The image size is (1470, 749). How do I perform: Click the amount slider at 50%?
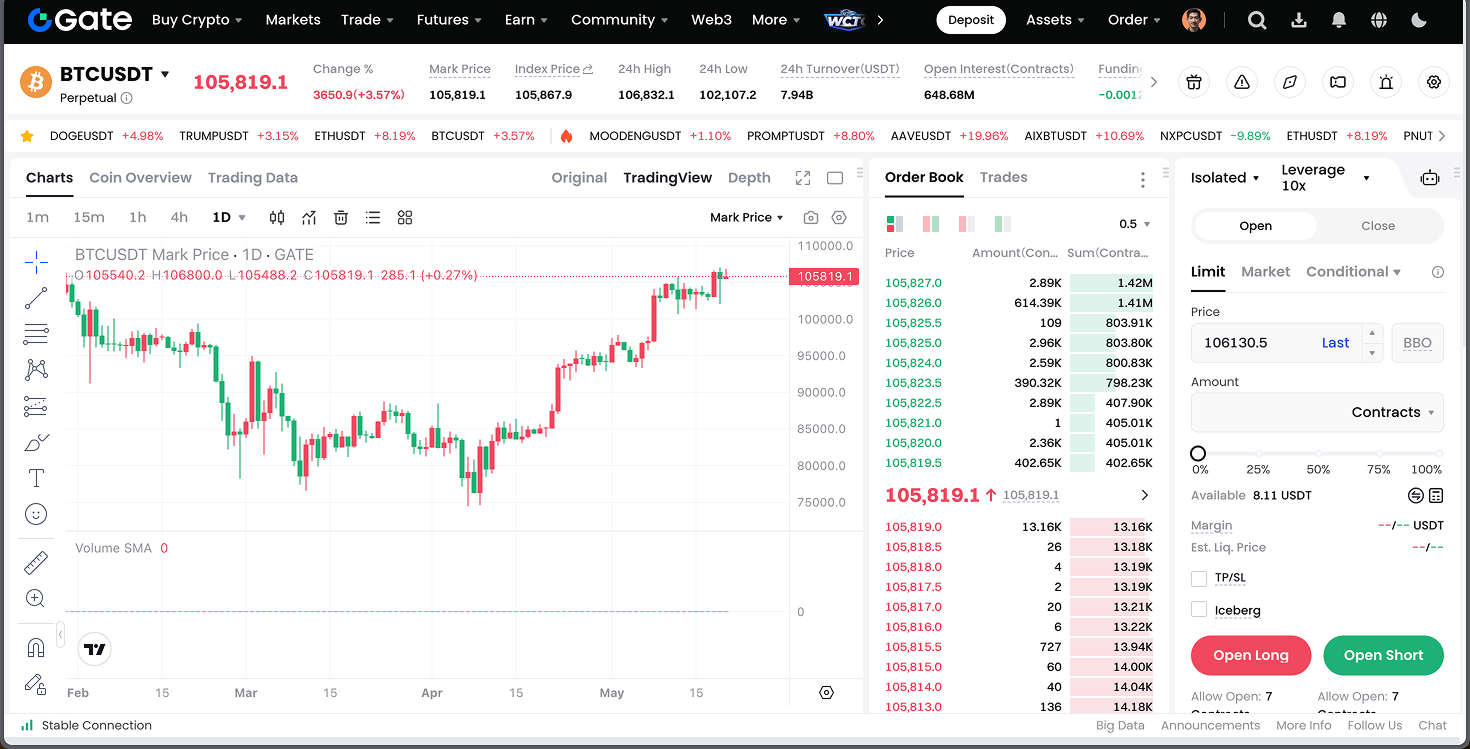click(1318, 454)
